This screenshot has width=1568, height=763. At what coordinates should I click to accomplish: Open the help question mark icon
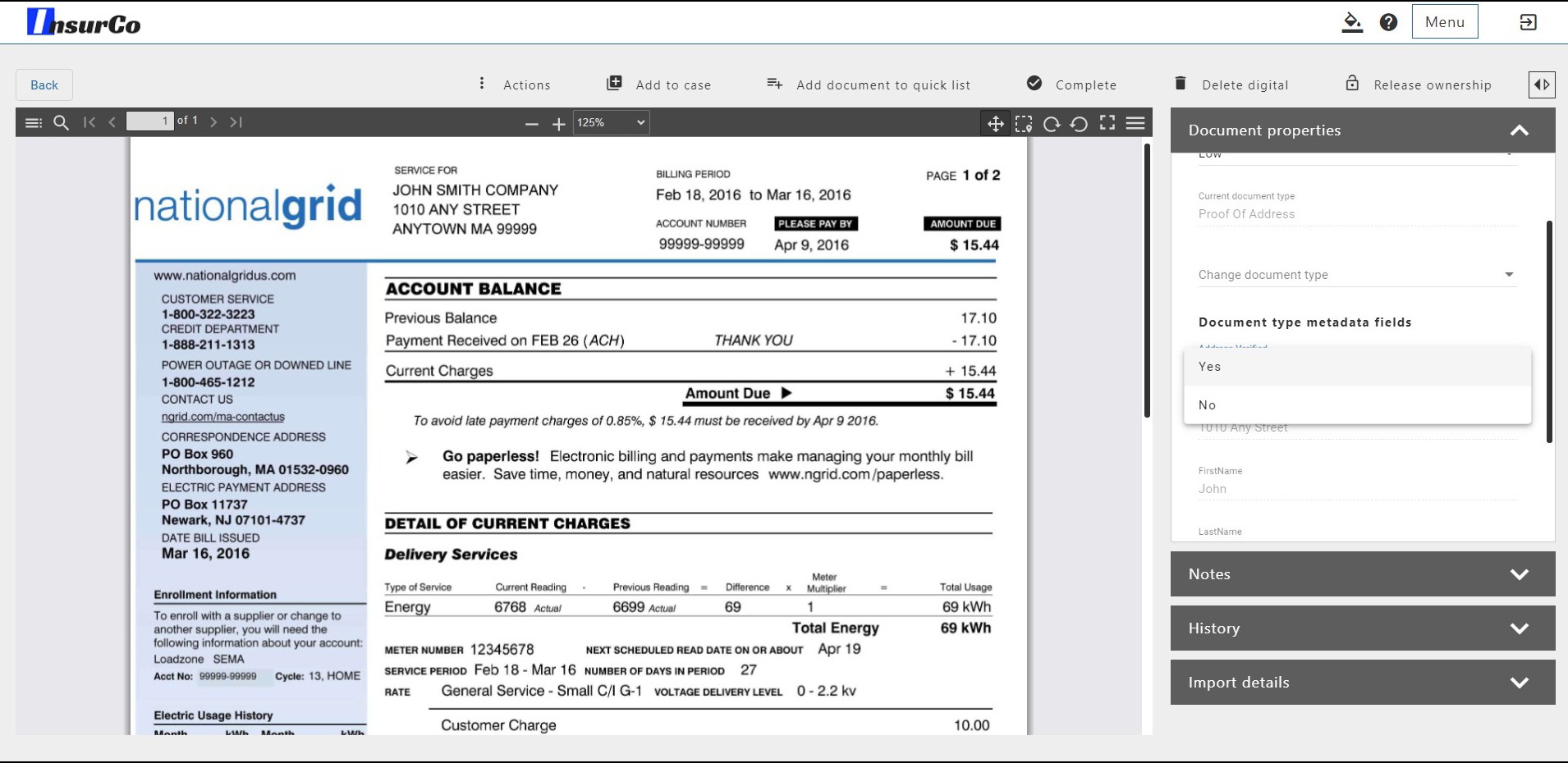1388,22
